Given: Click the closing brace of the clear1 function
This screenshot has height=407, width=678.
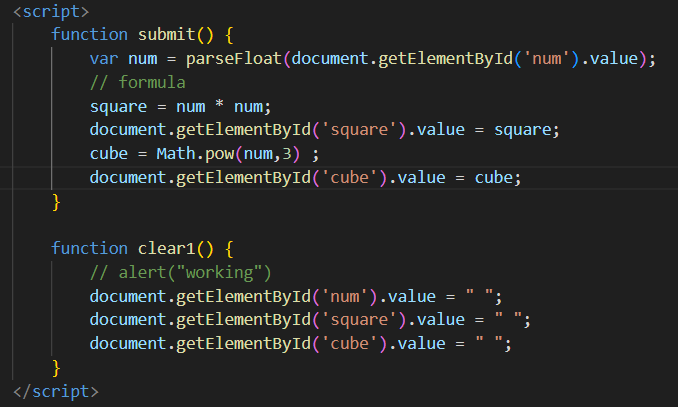Looking at the screenshot, I should (x=56, y=368).
